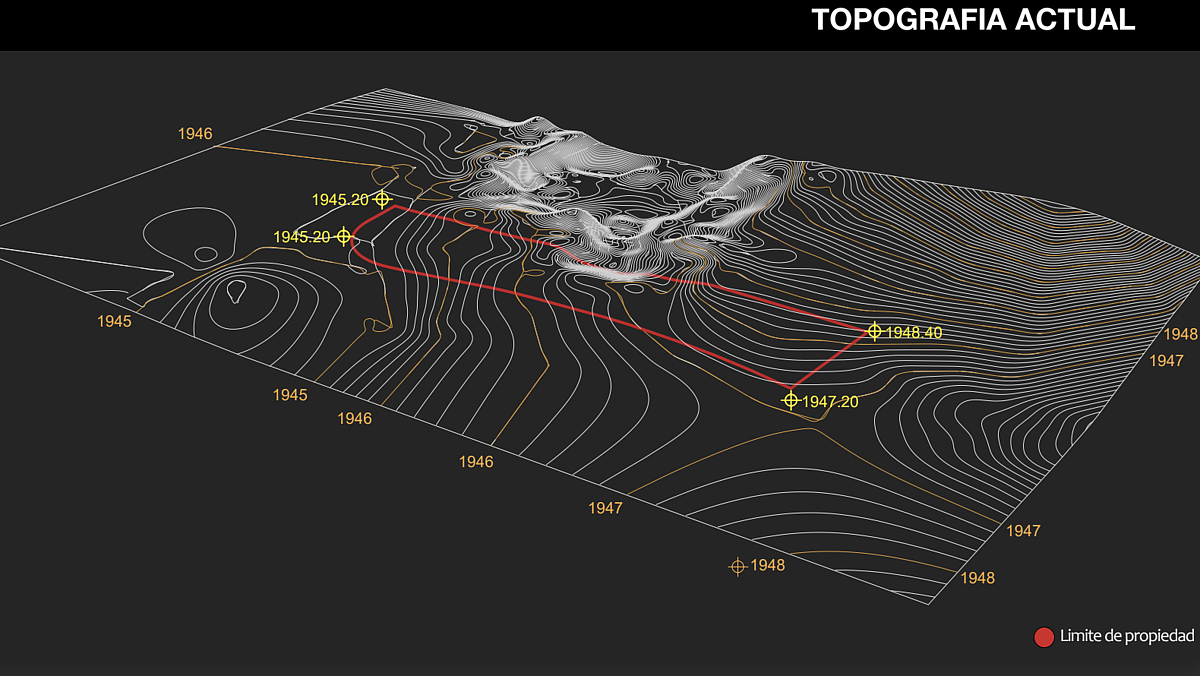Select the 1947.20 elevation label text
This screenshot has height=676, width=1200.
point(830,401)
